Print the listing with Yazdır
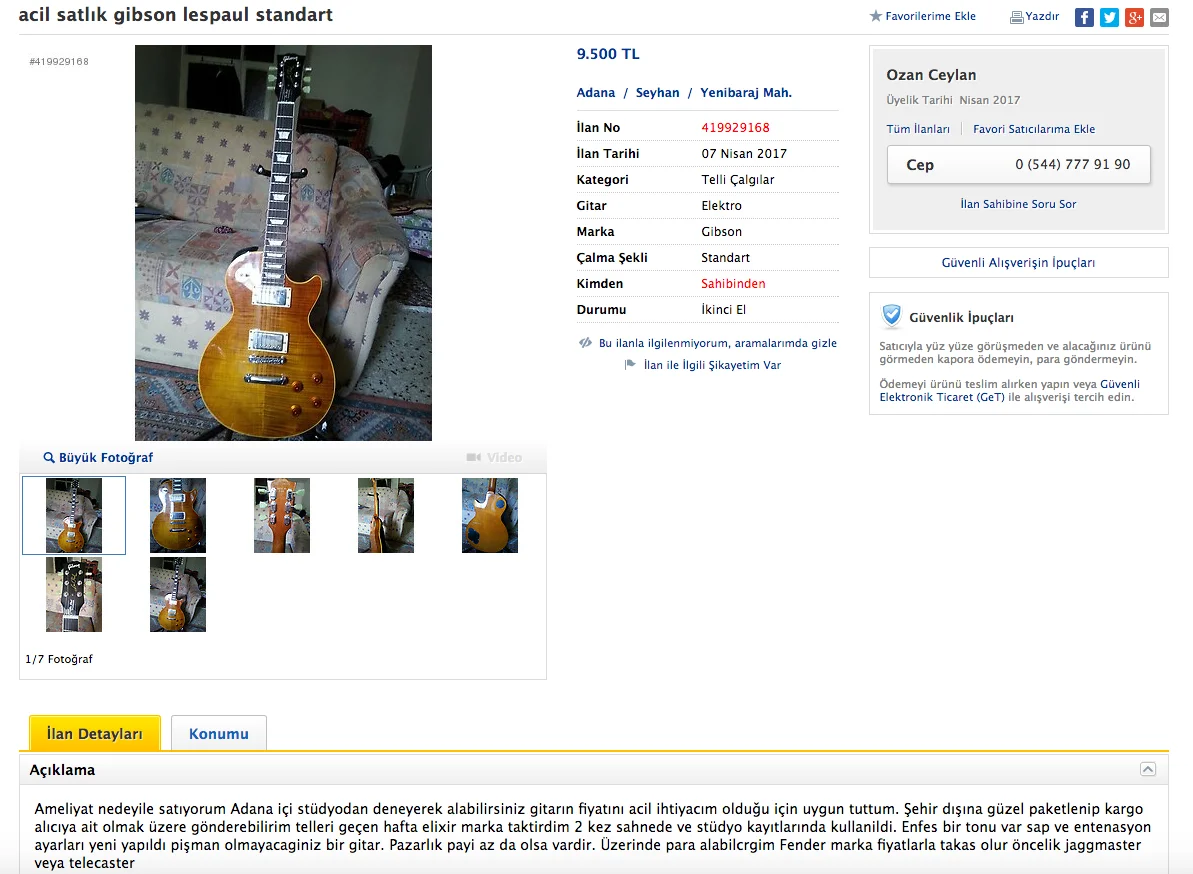This screenshot has height=874, width=1193. pos(1034,16)
